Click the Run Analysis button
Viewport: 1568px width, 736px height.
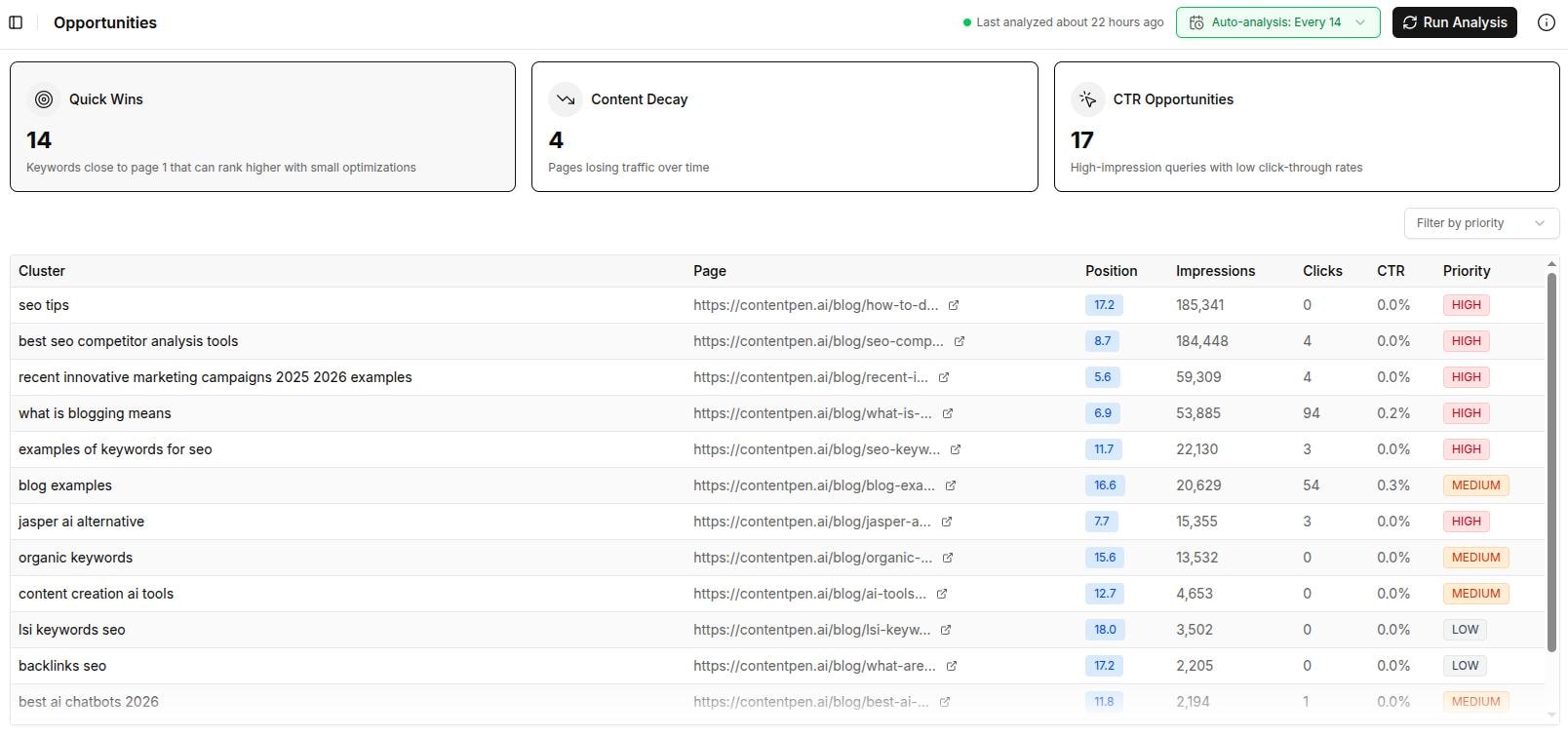click(x=1454, y=22)
